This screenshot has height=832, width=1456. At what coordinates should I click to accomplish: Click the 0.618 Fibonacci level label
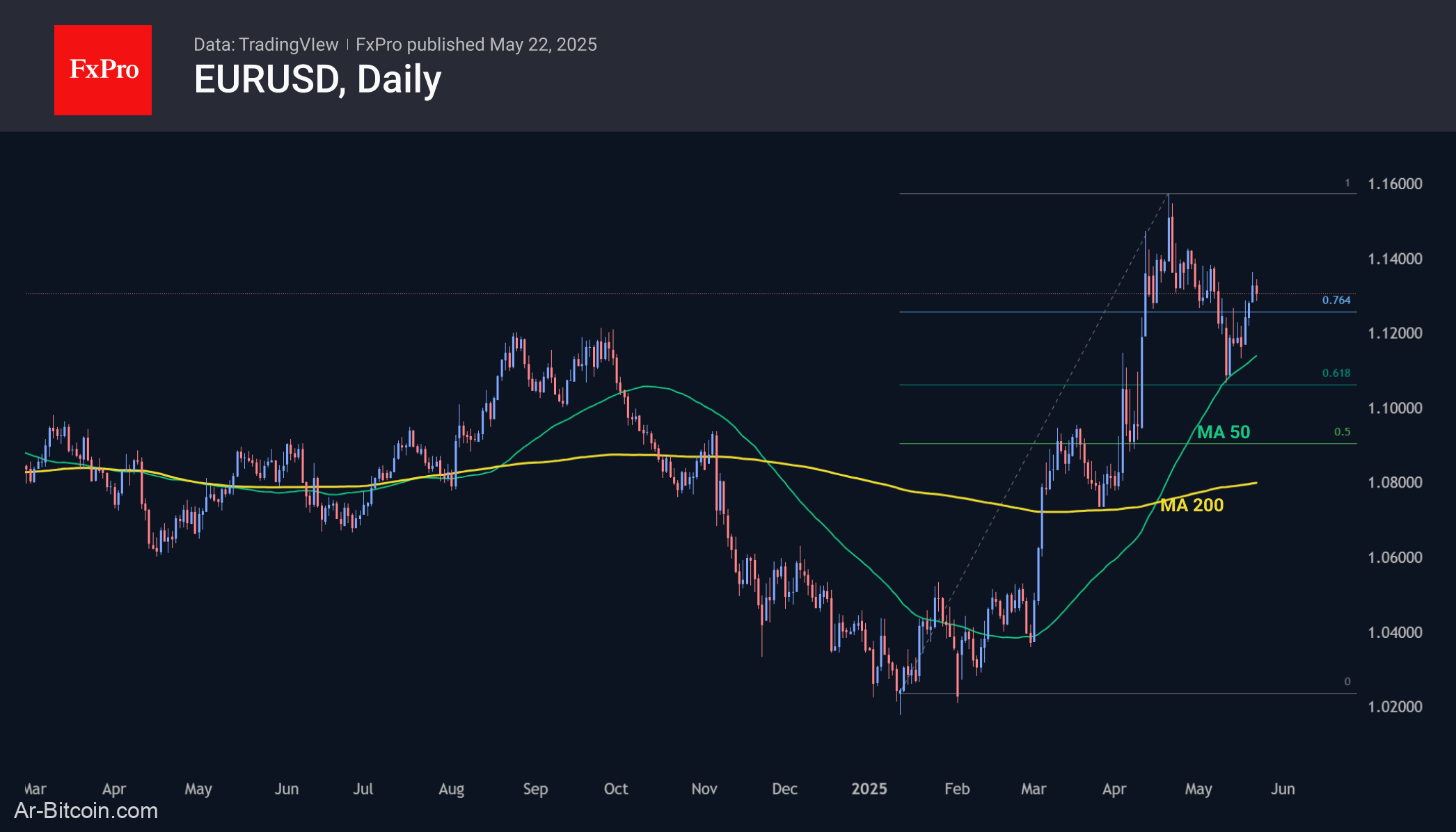coord(1336,373)
